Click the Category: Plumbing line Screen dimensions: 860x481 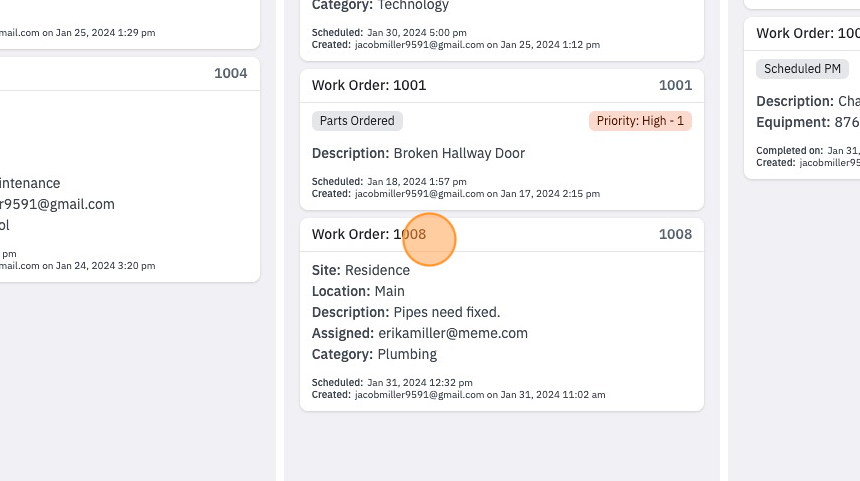[374, 354]
